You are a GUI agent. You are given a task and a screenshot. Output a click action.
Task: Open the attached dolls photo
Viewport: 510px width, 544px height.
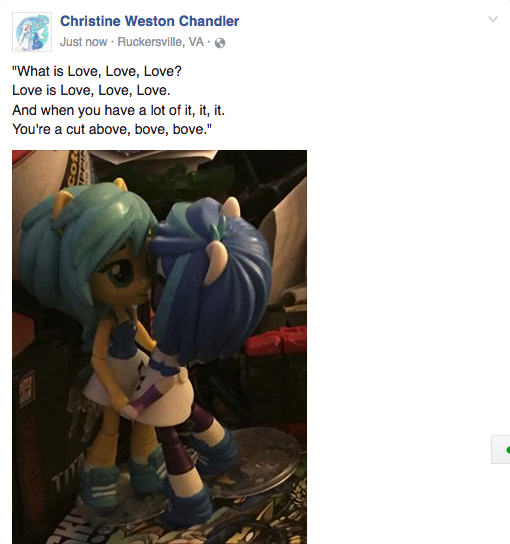tap(159, 347)
